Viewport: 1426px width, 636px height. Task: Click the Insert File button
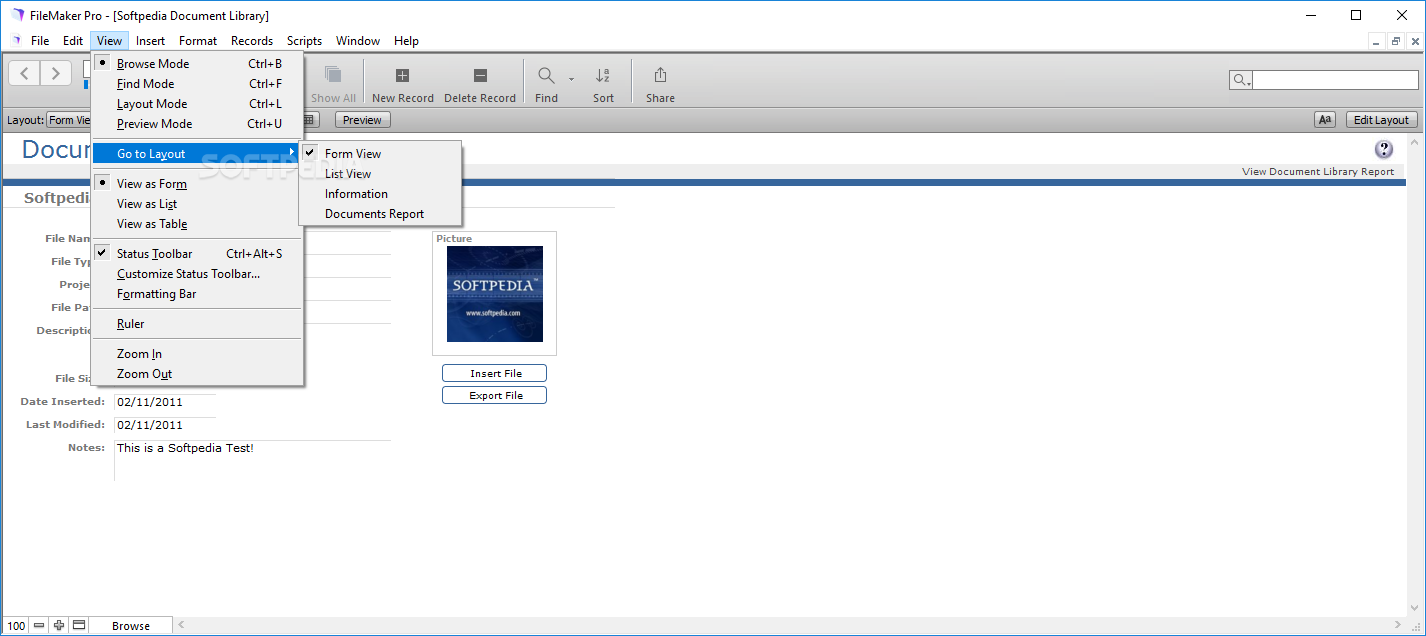495,373
